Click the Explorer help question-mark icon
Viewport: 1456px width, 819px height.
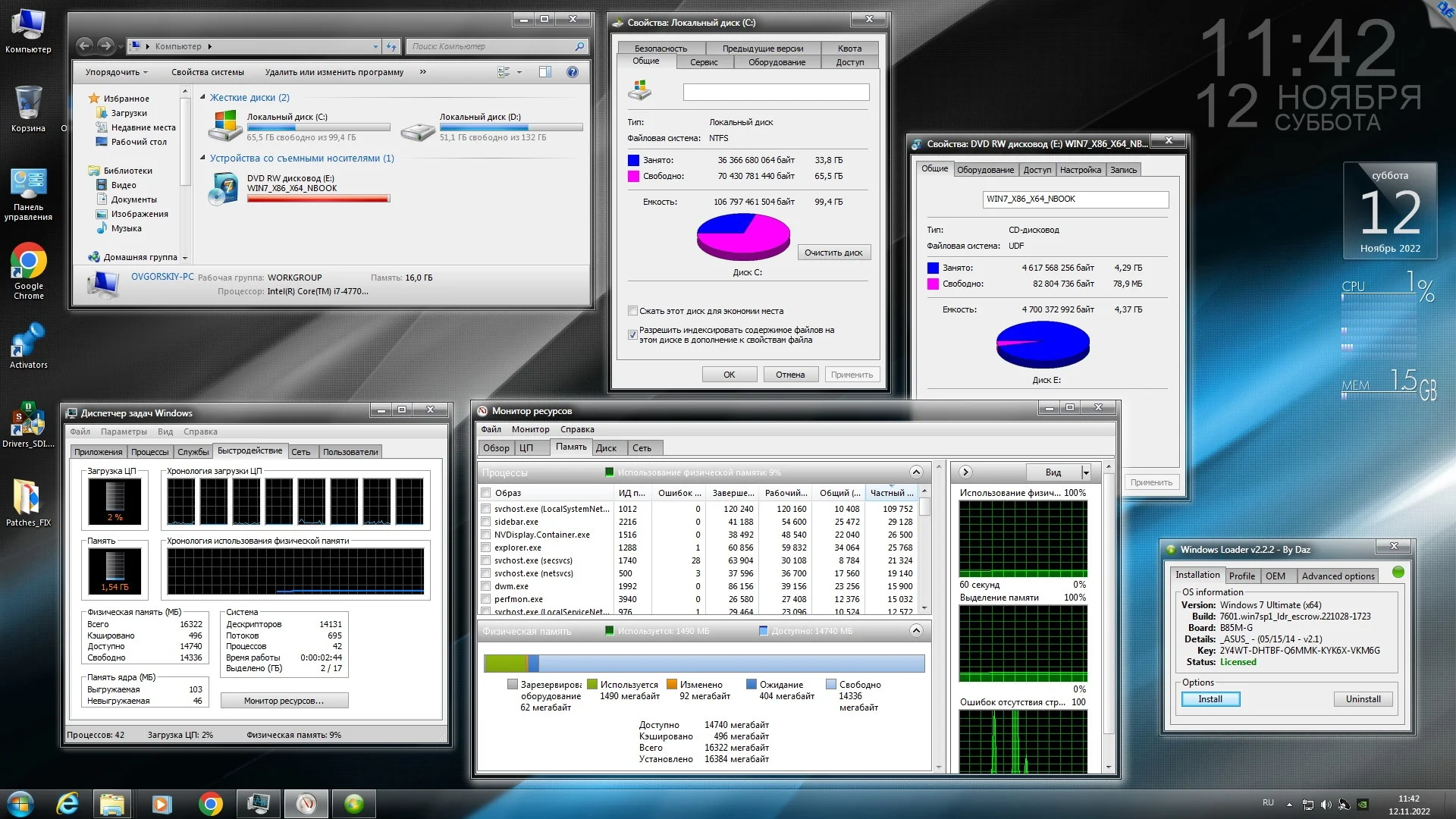pyautogui.click(x=573, y=72)
